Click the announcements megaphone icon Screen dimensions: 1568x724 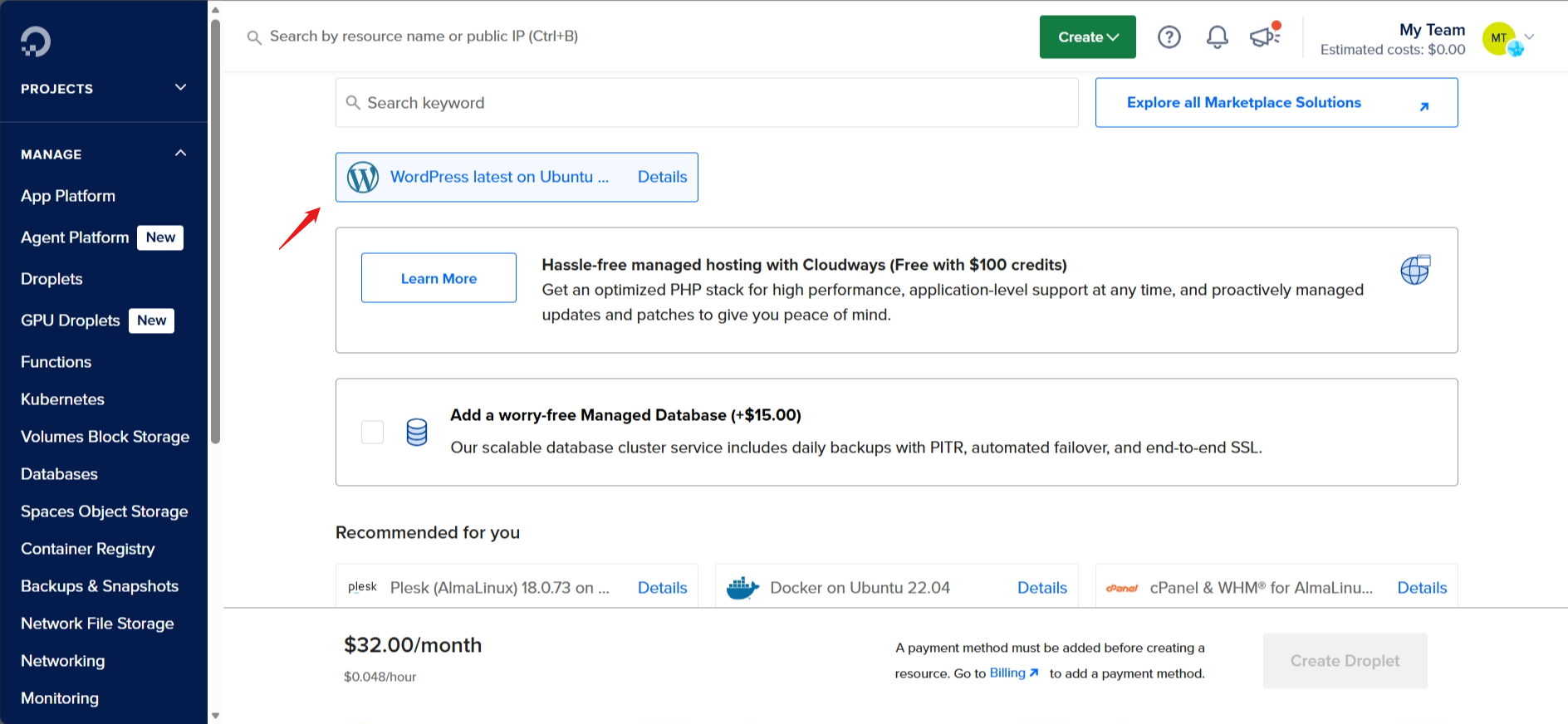coord(1265,37)
